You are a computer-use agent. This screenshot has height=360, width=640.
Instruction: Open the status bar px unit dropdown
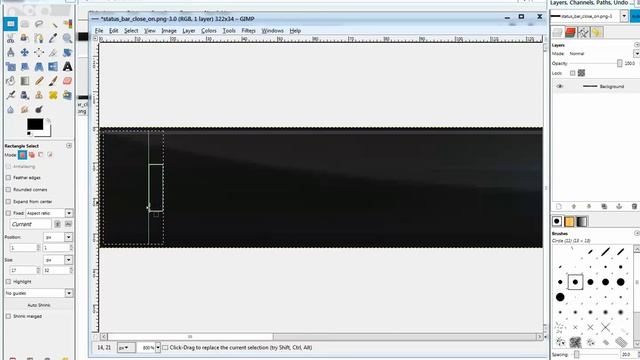click(125, 348)
